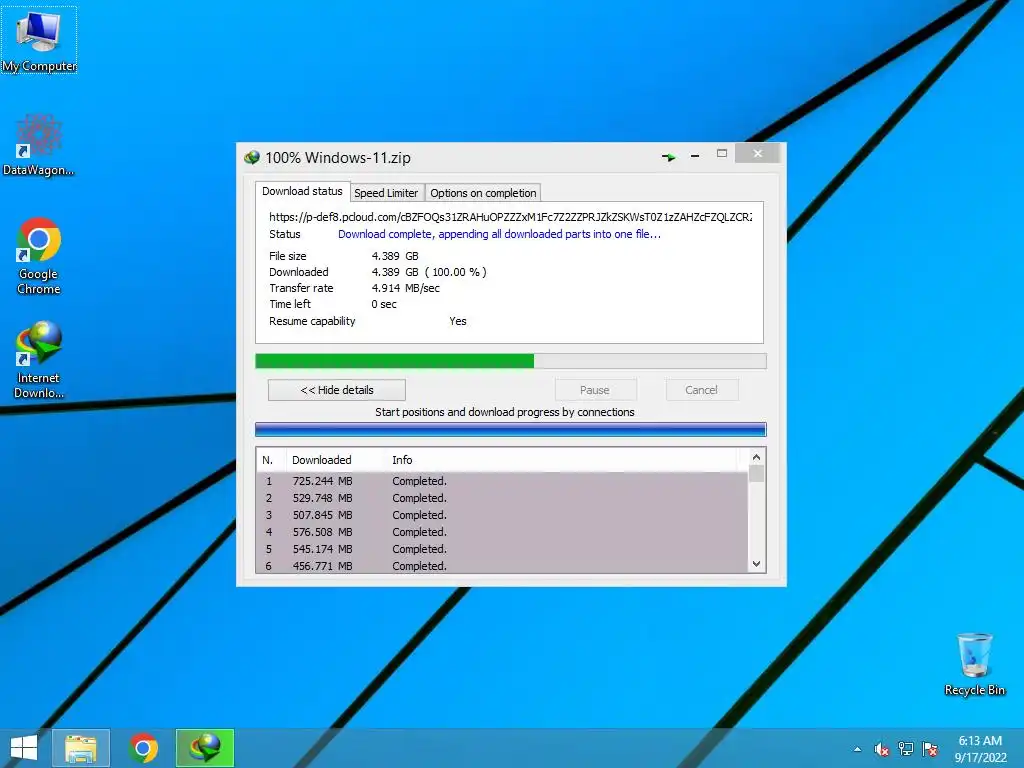Click the Resume capability value Yes
1024x768 pixels.
point(458,321)
